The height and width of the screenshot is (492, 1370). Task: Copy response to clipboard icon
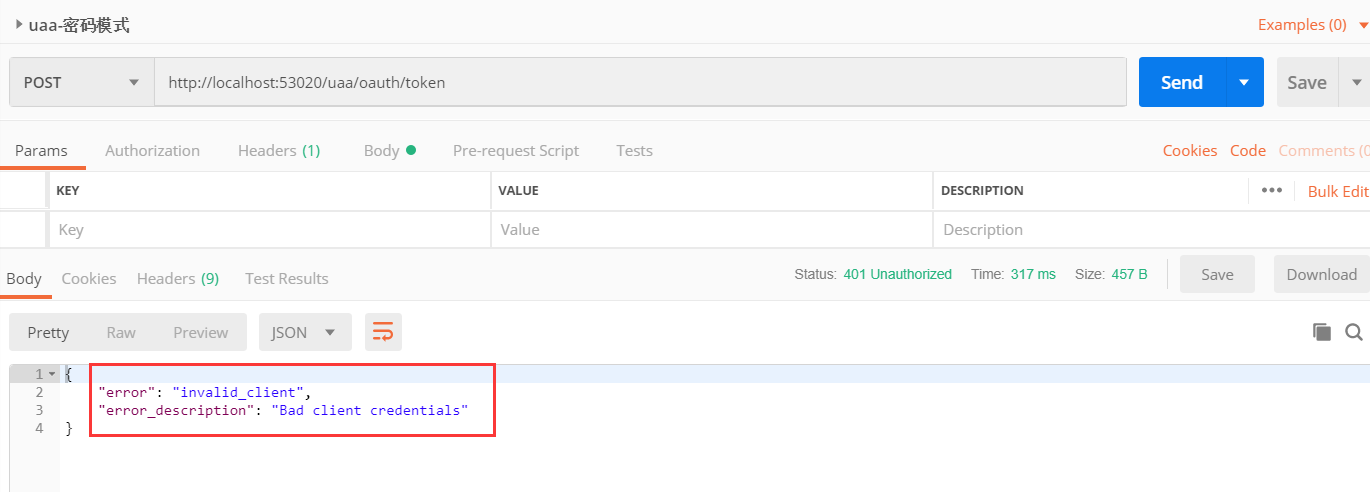[x=1322, y=332]
